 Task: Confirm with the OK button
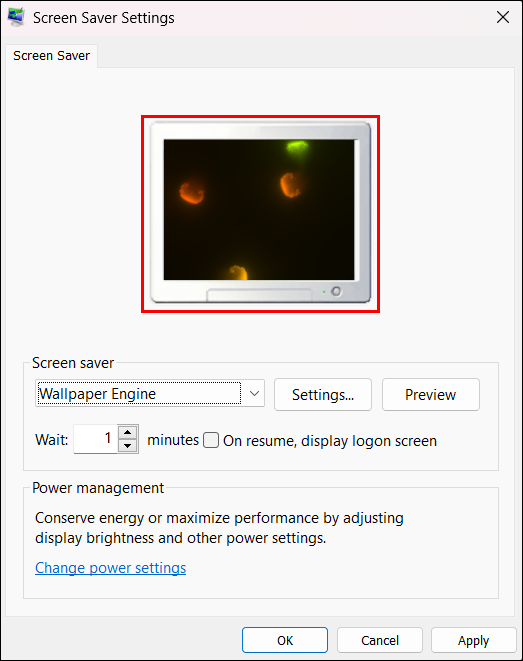click(x=285, y=640)
